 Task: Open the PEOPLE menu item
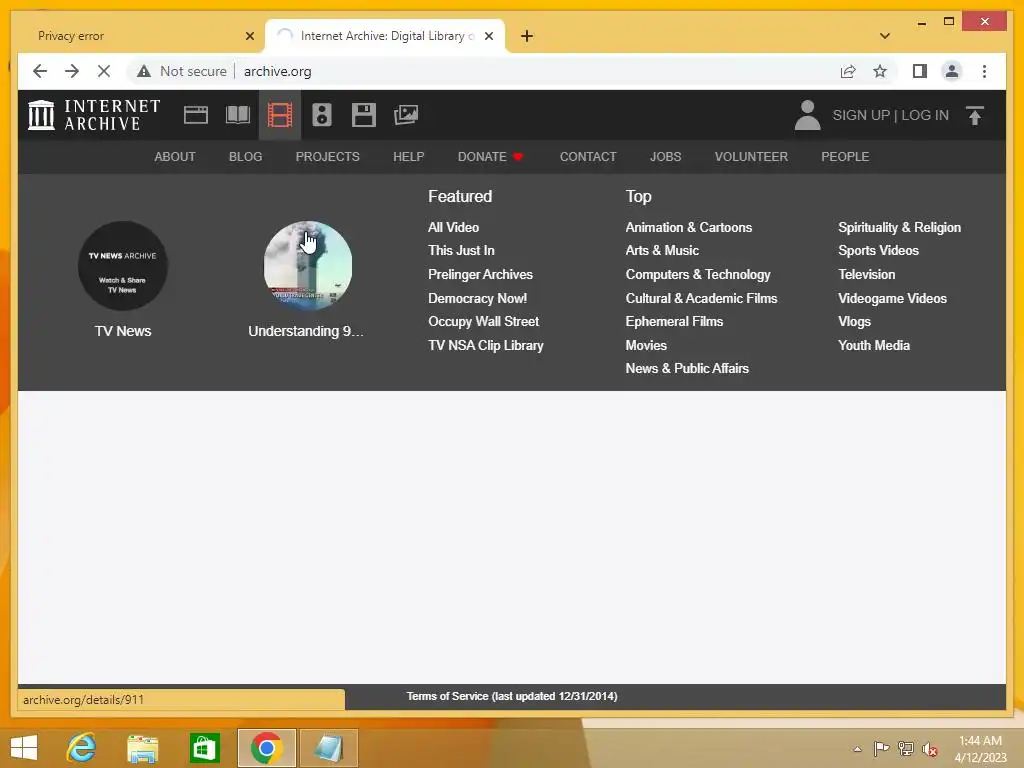(x=845, y=157)
